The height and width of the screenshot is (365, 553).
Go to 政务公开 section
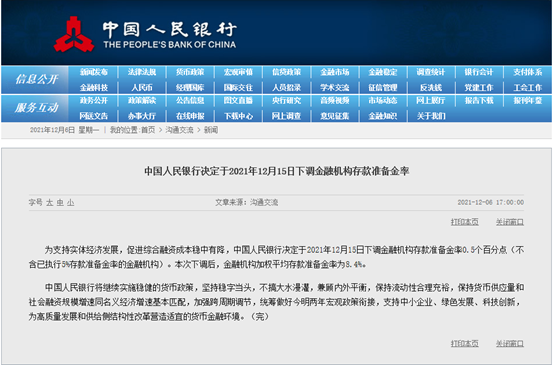click(93, 101)
